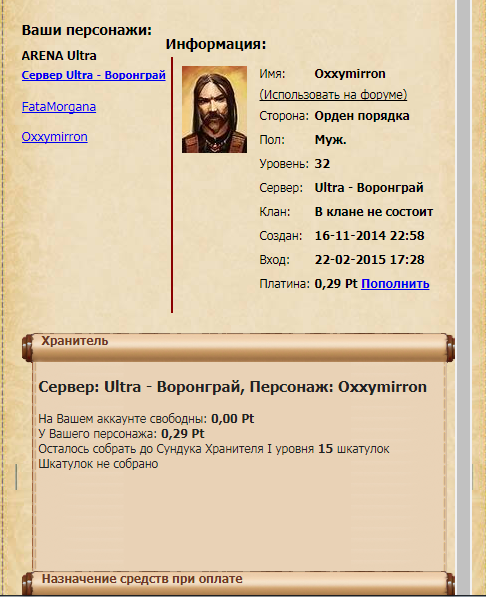This screenshot has width=486, height=597.
Task: Expand Назначение средств при оплате section
Action: (238, 583)
